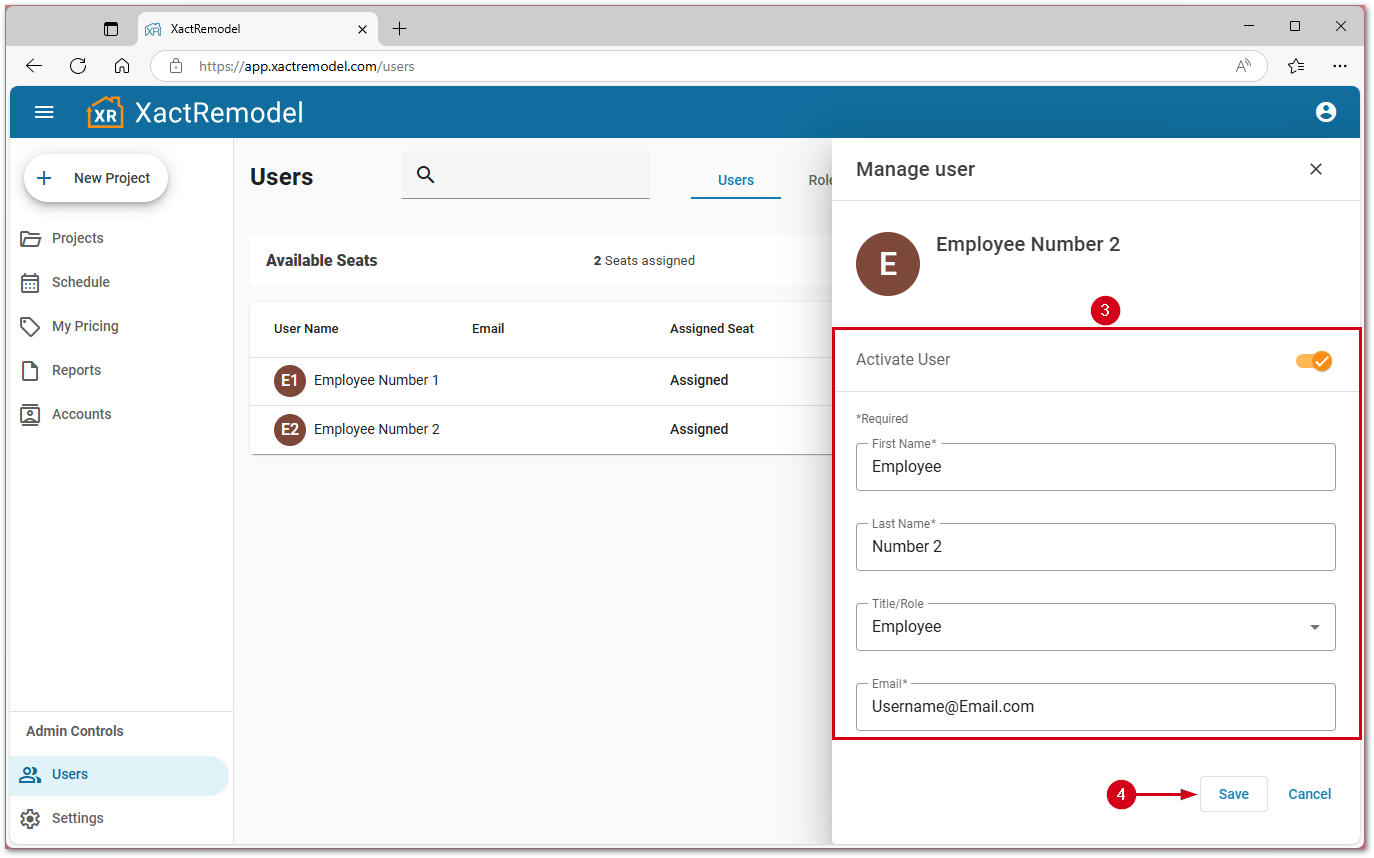Click the User Name column header
Image resolution: width=1374 pixels, height=858 pixels.
coord(306,328)
